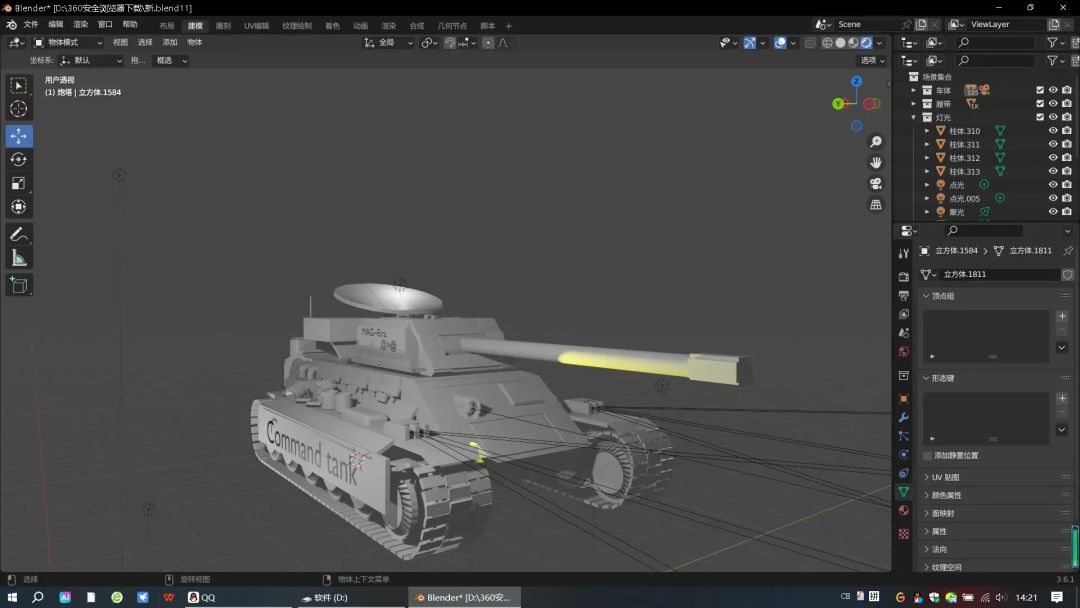Select the Scale tool
The height and width of the screenshot is (608, 1080).
[19, 183]
